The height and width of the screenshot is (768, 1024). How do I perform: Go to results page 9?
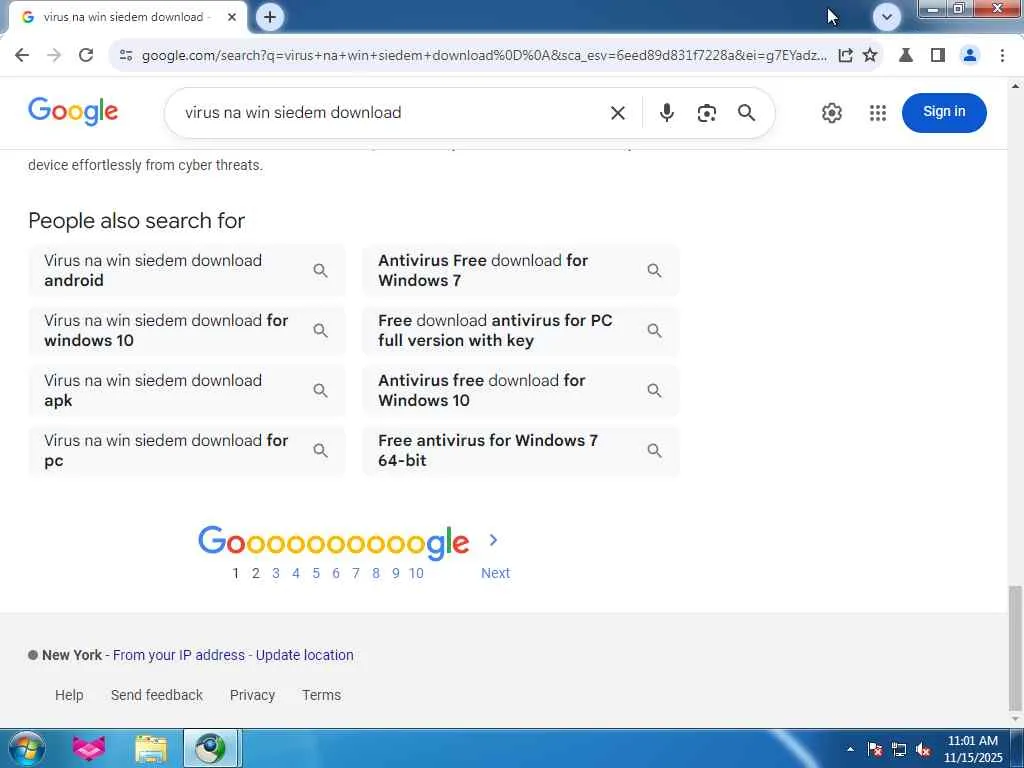tap(396, 573)
